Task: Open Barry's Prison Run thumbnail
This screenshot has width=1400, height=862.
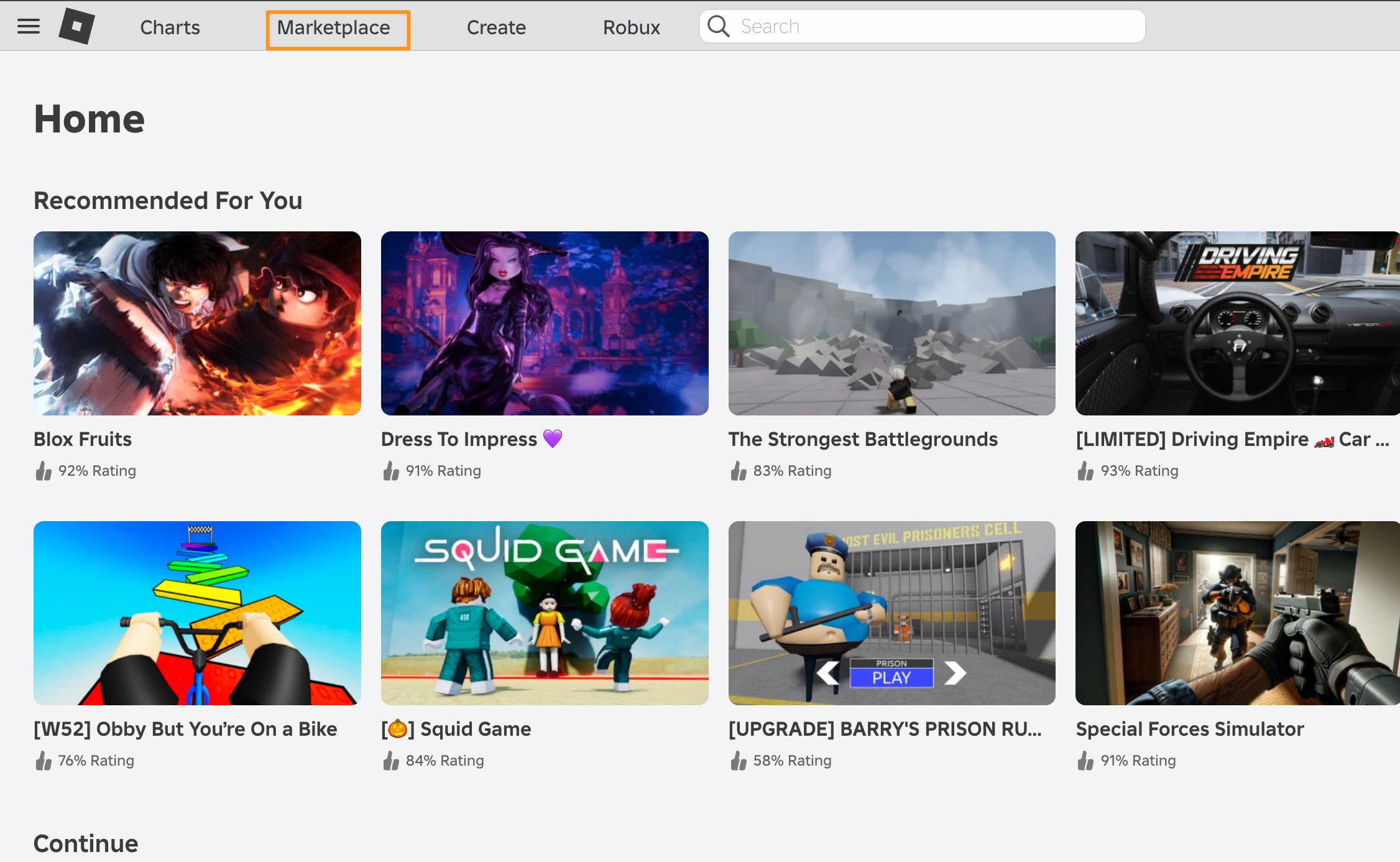Action: [892, 613]
